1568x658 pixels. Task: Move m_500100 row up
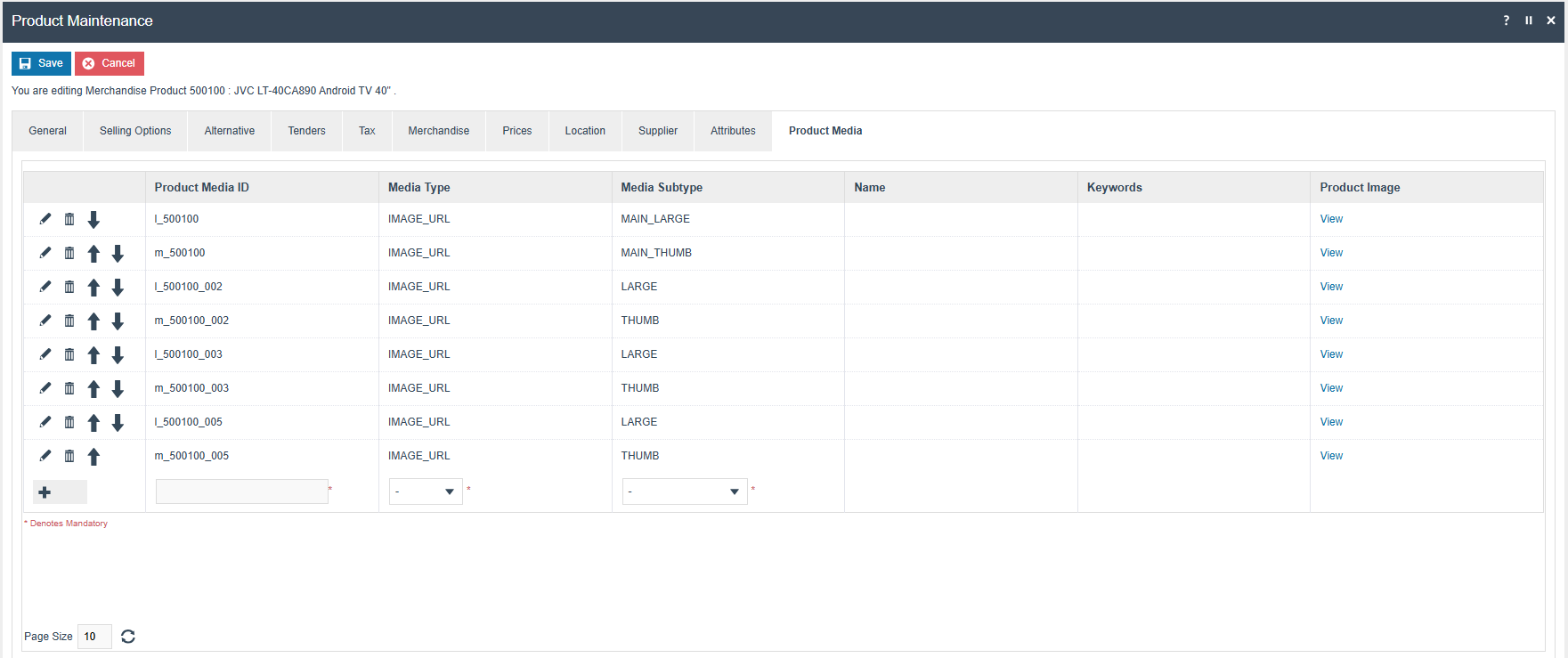click(x=93, y=254)
